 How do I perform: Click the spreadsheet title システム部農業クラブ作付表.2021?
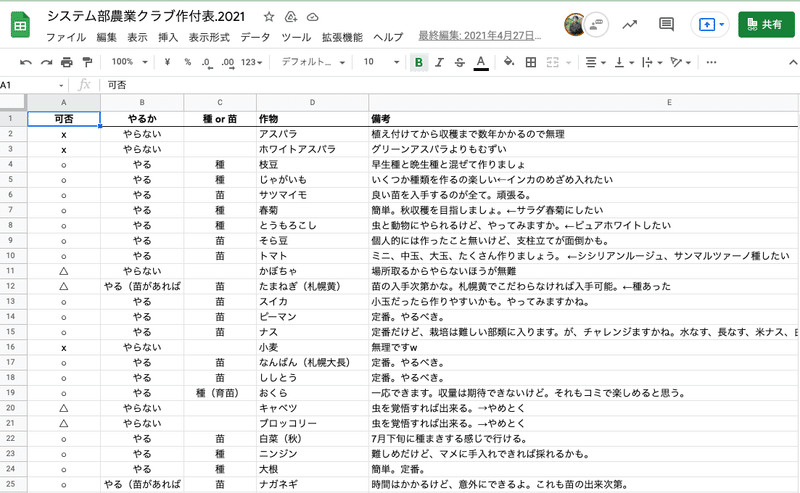pos(146,16)
